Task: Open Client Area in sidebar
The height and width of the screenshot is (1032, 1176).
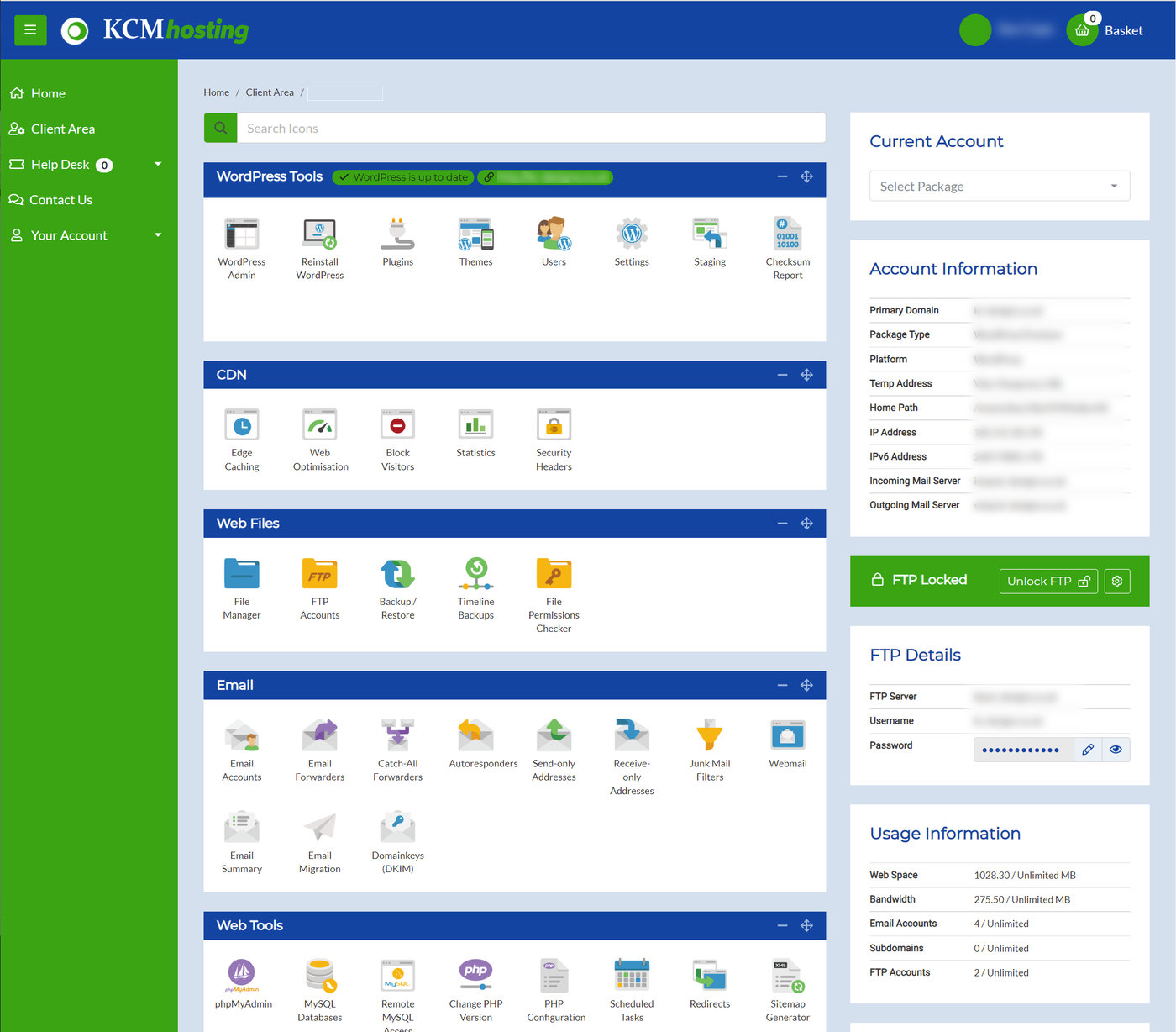Action: pyautogui.click(x=52, y=129)
